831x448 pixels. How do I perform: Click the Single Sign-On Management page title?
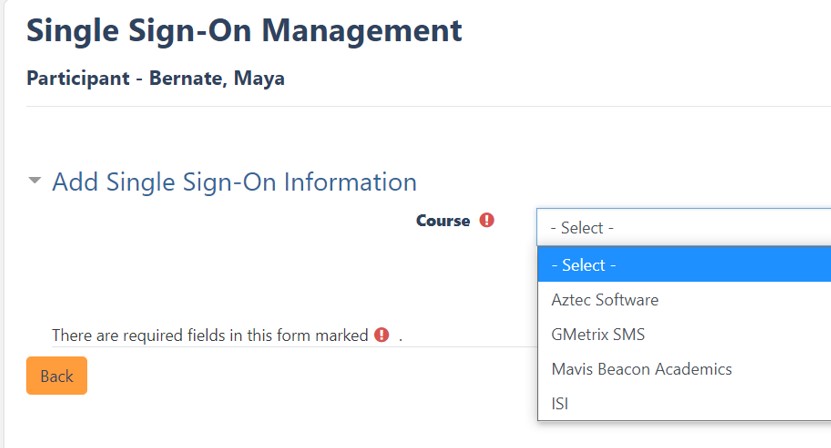coord(244,31)
